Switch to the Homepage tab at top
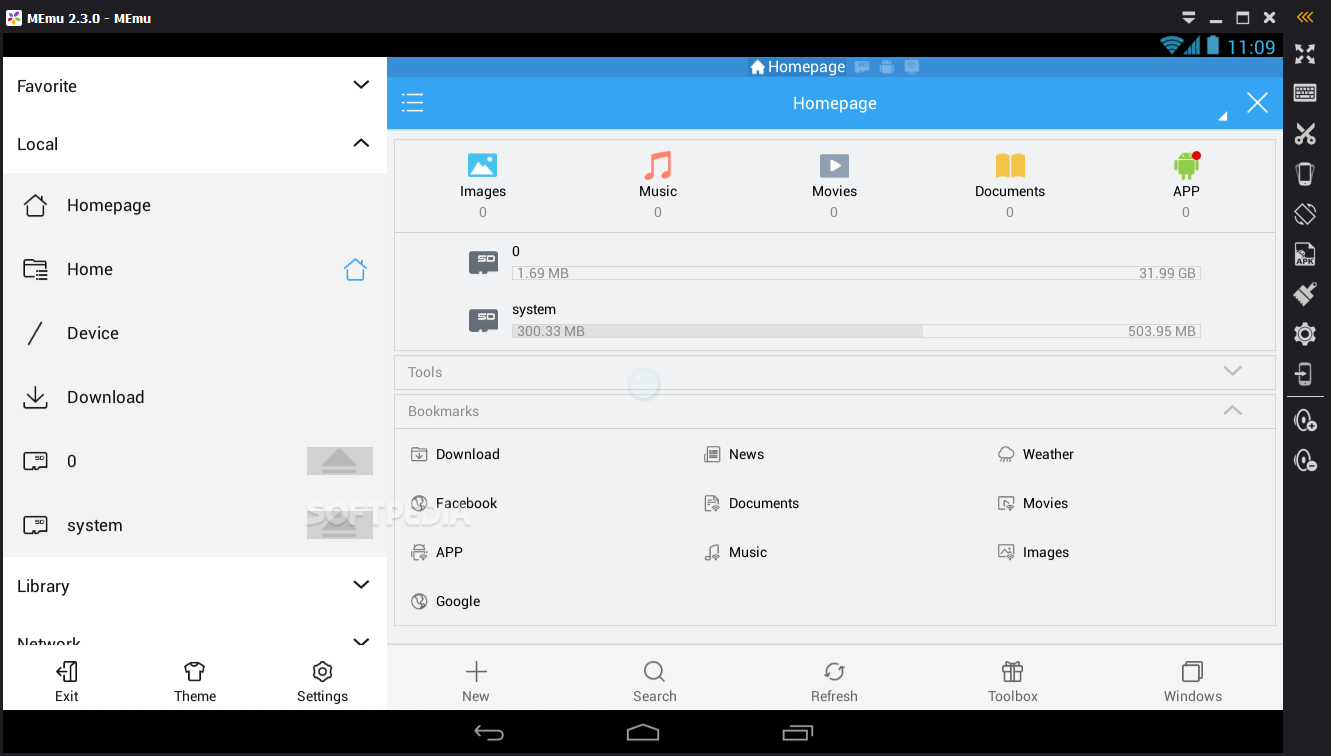This screenshot has width=1331, height=756. tap(798, 67)
